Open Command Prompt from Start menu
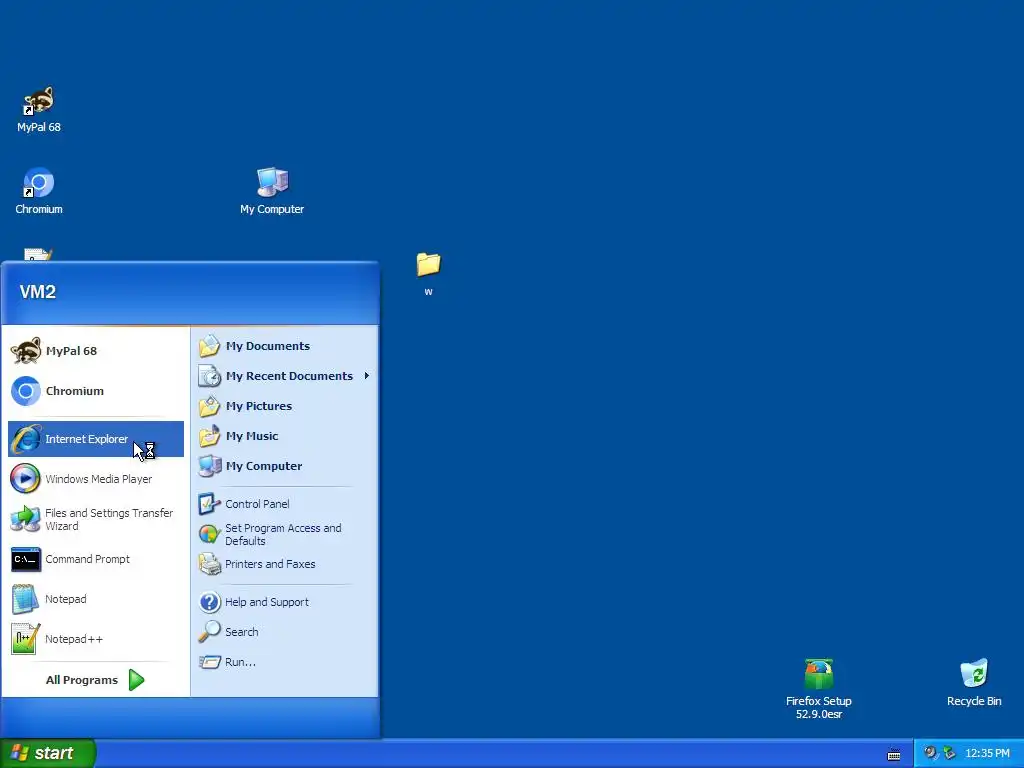The height and width of the screenshot is (768, 1024). [96, 559]
